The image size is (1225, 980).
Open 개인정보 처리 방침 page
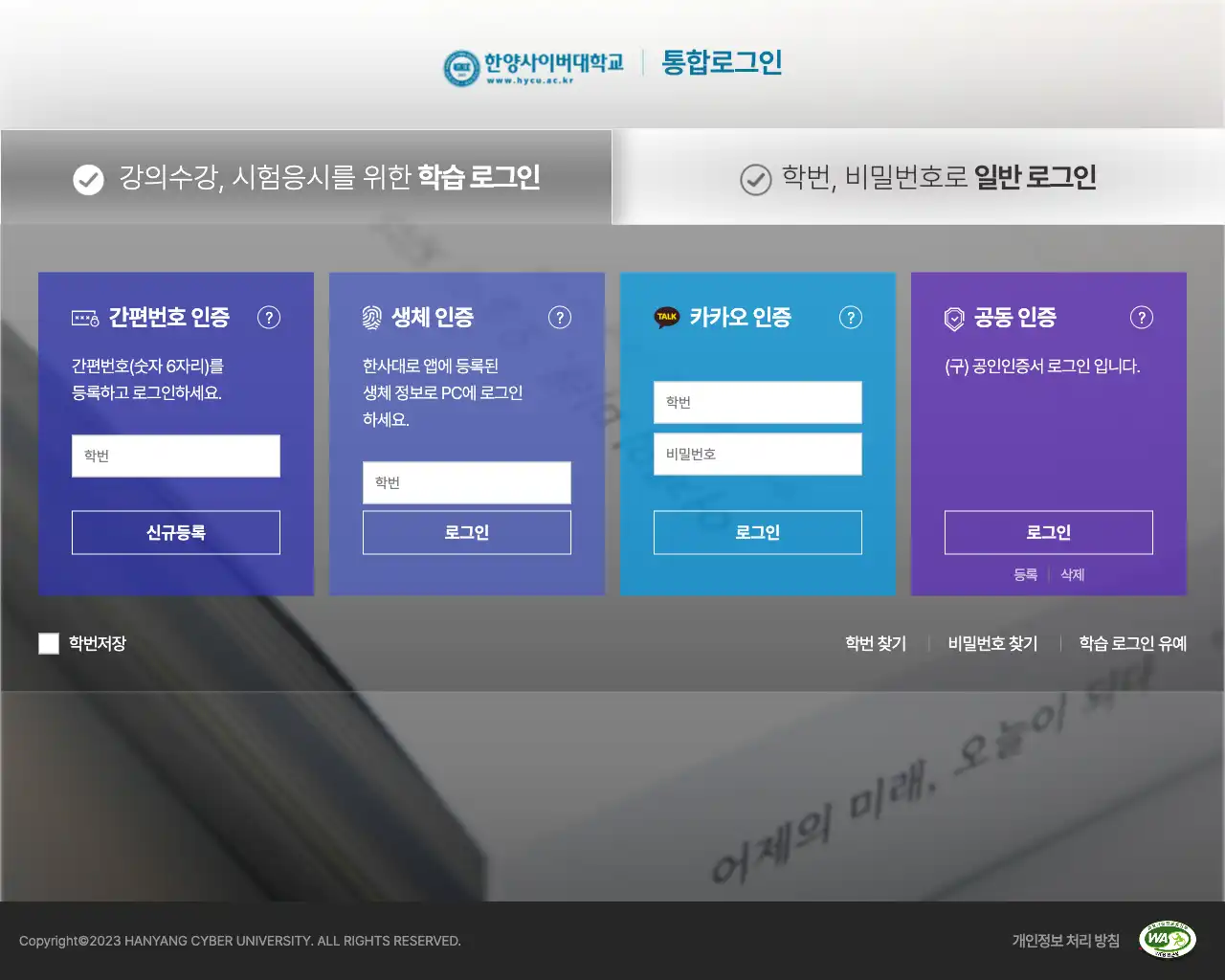[x=1065, y=941]
